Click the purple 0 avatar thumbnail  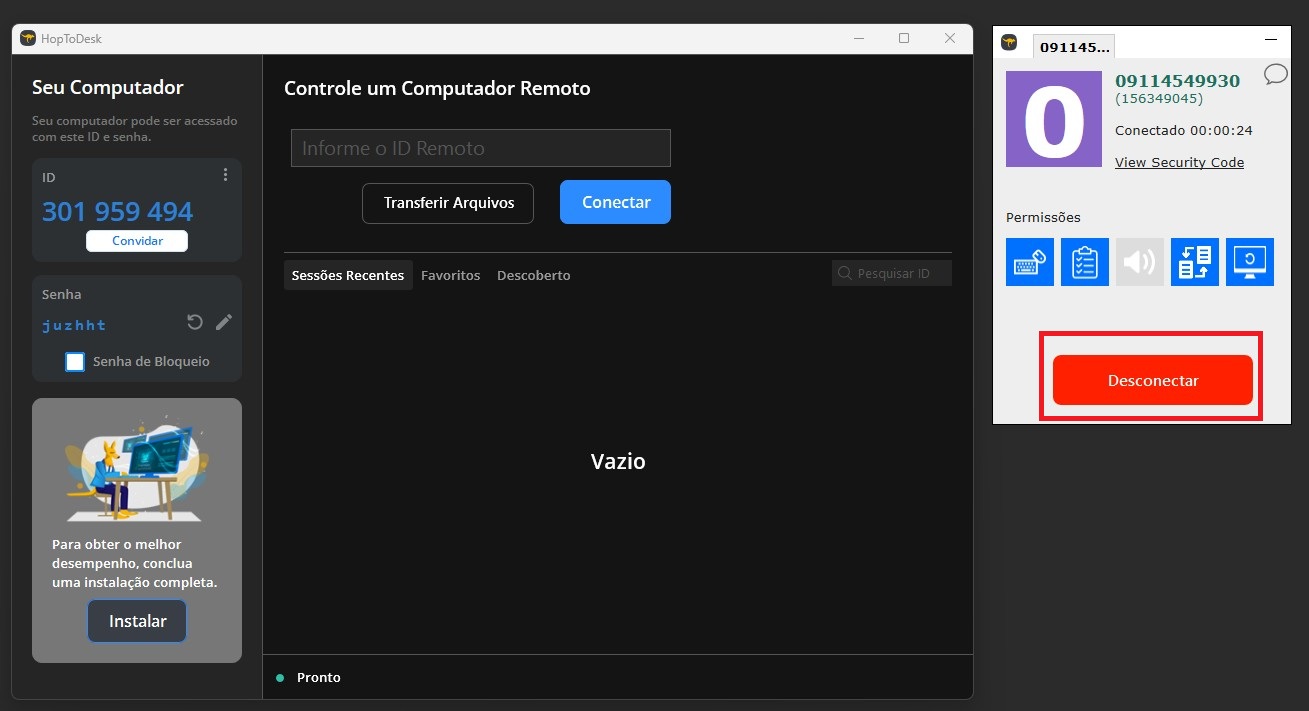(x=1054, y=119)
